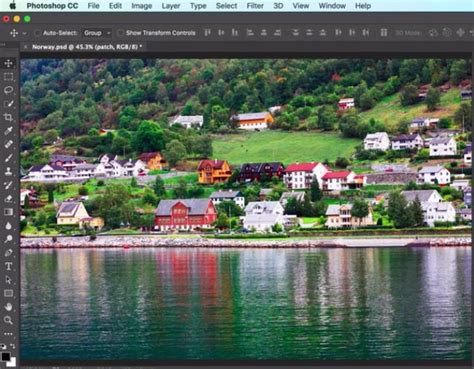Click Distribute right edges icon
Screen dimensions: 474x369
coord(365,33)
